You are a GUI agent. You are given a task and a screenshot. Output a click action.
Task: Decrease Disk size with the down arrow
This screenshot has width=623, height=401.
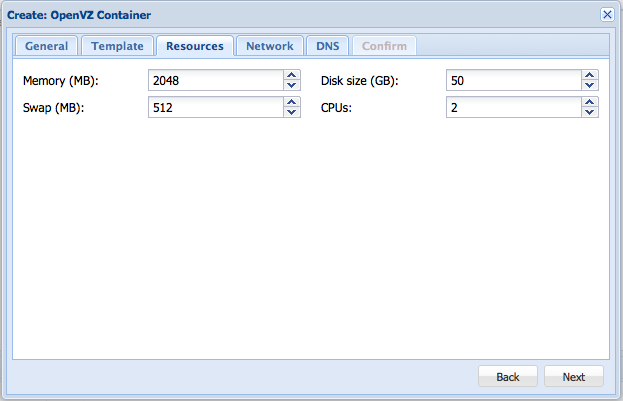point(590,85)
